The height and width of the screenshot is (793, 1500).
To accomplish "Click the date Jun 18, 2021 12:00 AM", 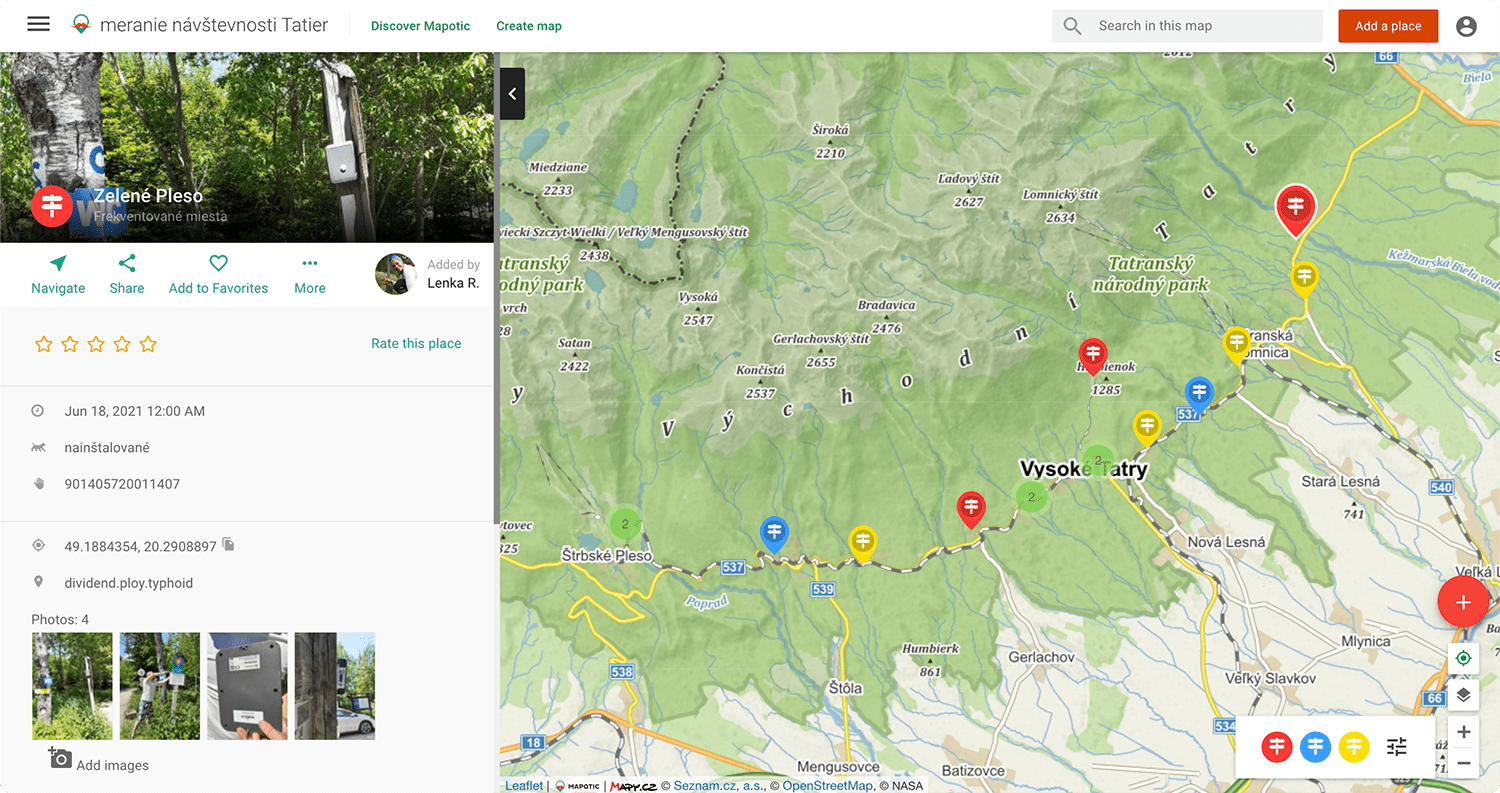I will tap(135, 411).
